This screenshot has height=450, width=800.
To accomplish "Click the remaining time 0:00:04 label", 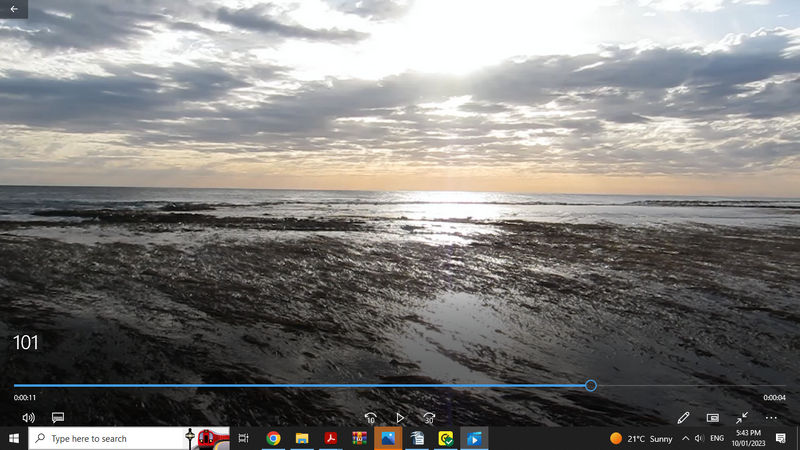I will [x=774, y=398].
